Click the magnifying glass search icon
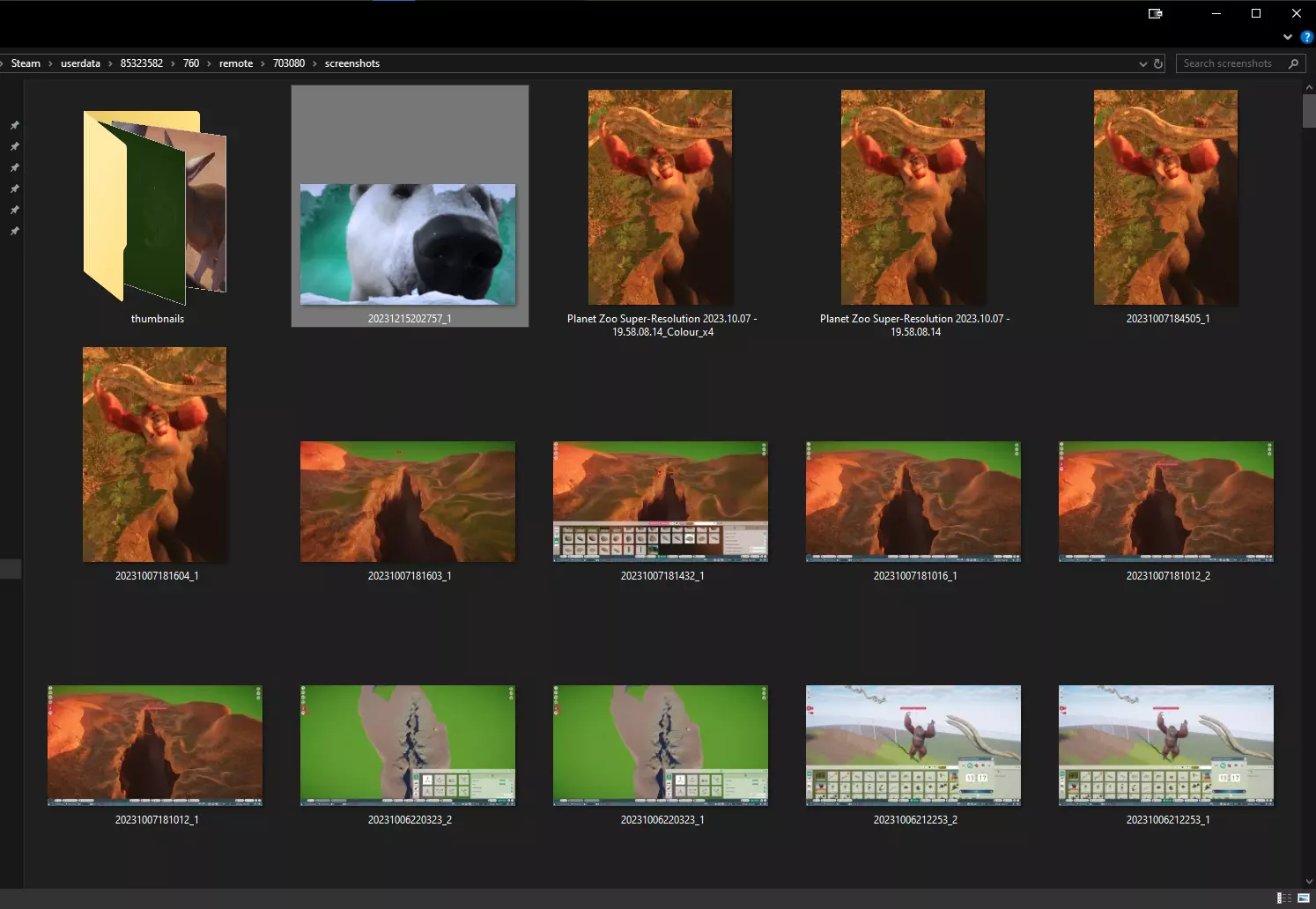 pos(1293,63)
